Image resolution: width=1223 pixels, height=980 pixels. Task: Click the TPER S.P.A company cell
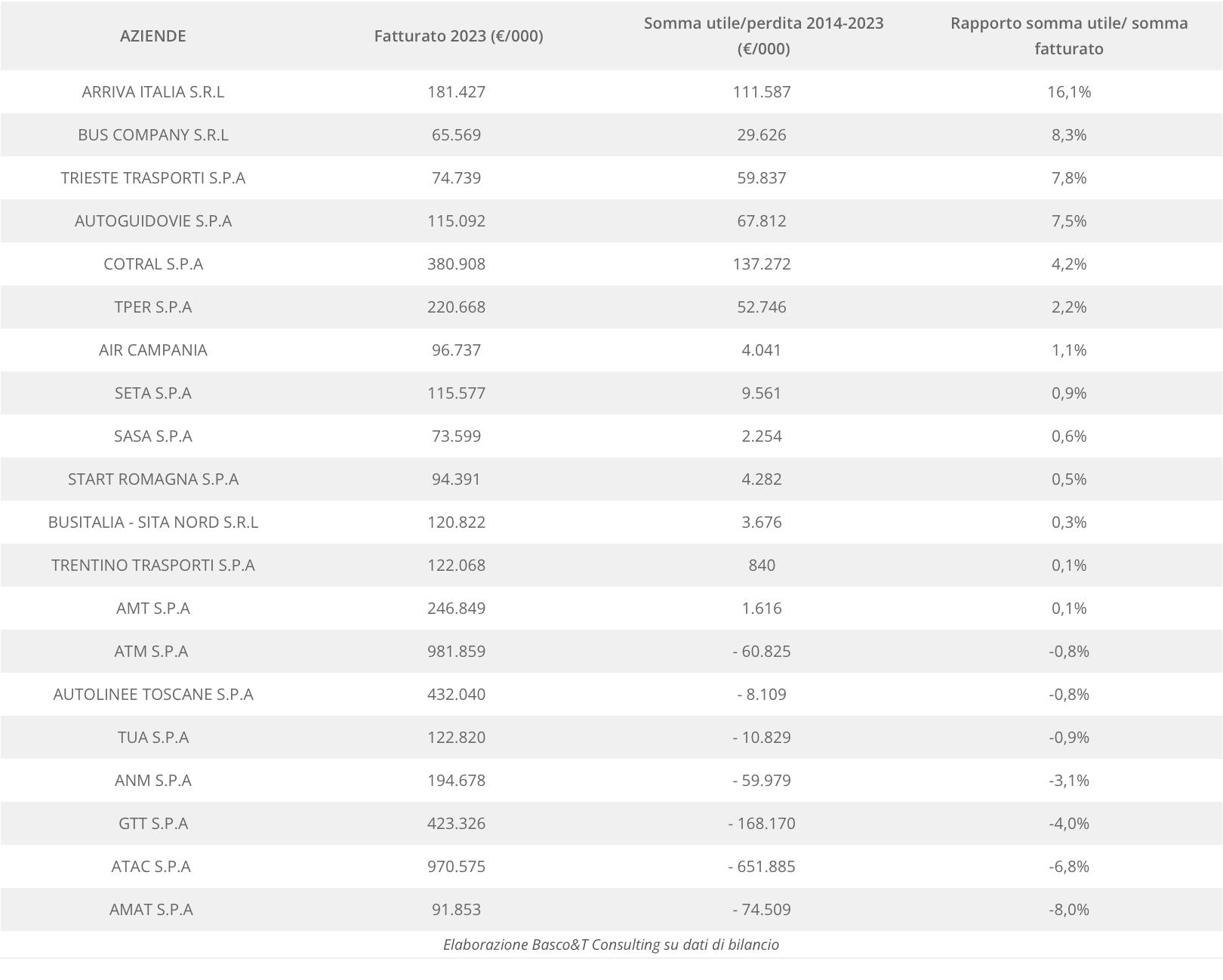pos(152,307)
